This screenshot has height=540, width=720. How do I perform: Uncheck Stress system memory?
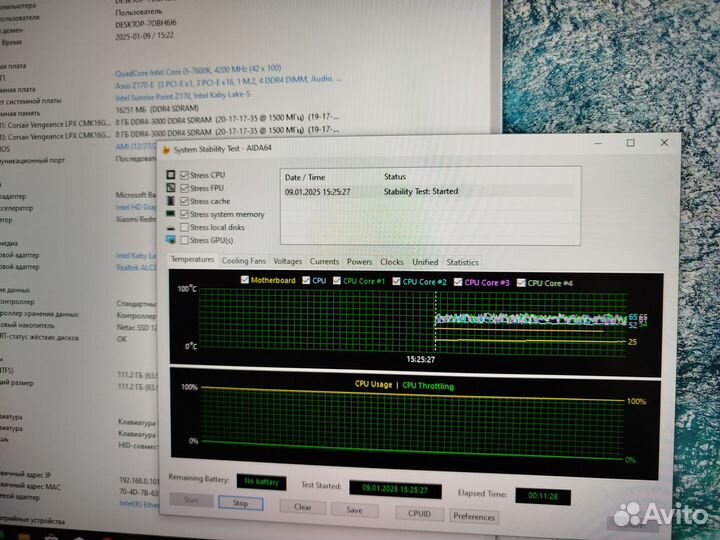(x=185, y=214)
